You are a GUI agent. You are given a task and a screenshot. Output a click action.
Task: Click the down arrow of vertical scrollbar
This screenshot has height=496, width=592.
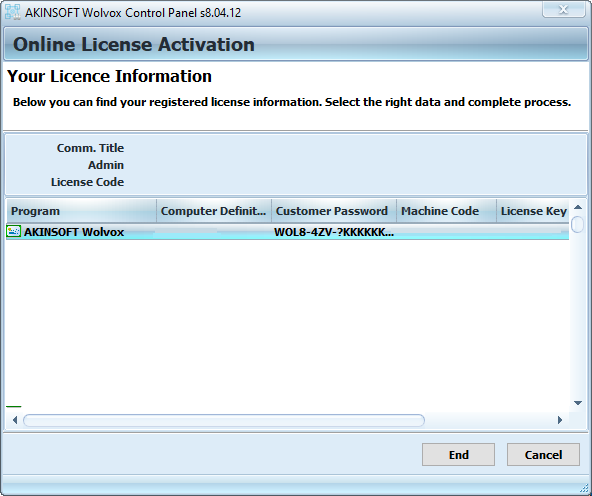[x=578, y=403]
